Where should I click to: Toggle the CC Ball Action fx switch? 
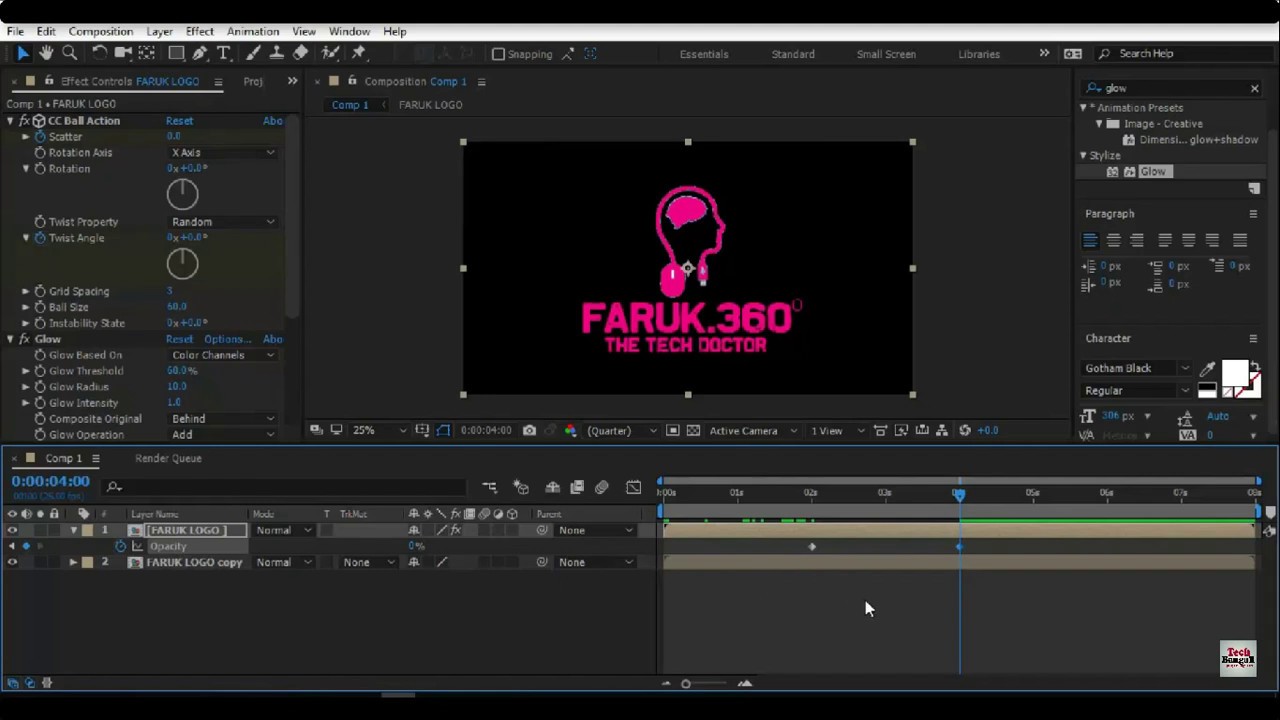24,121
